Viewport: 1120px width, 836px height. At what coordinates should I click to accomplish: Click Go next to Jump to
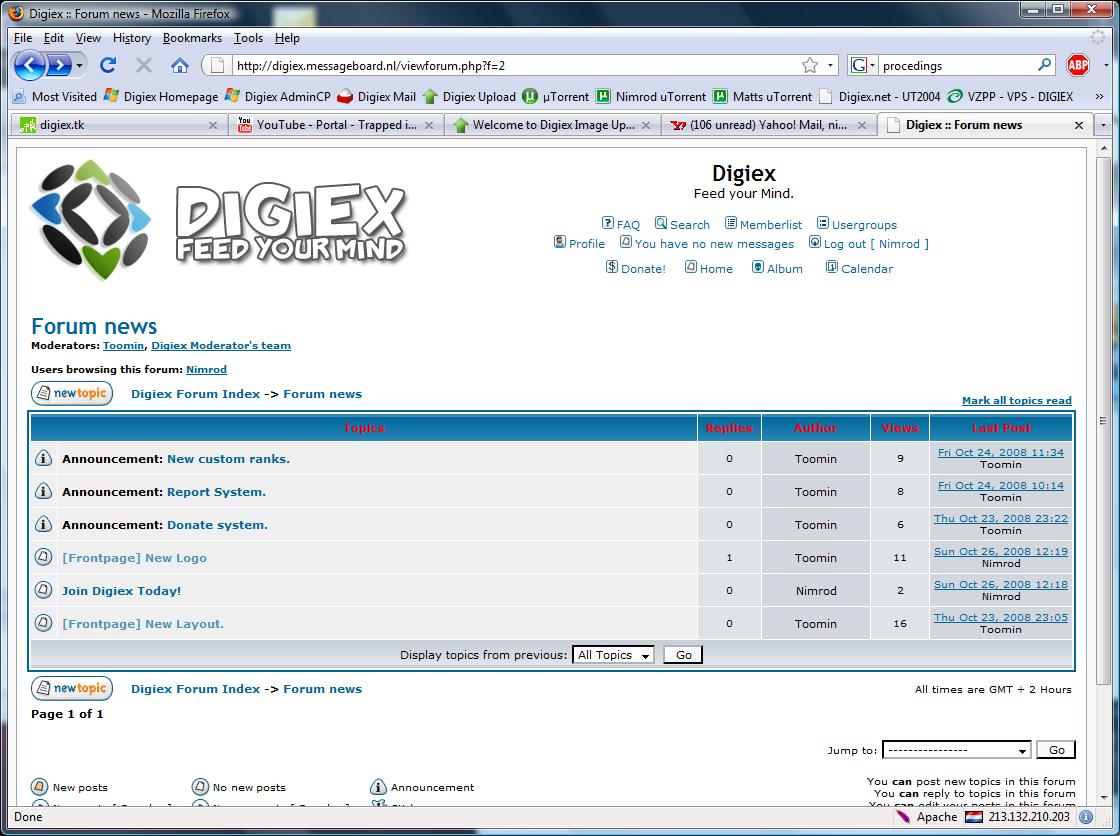pos(1056,750)
